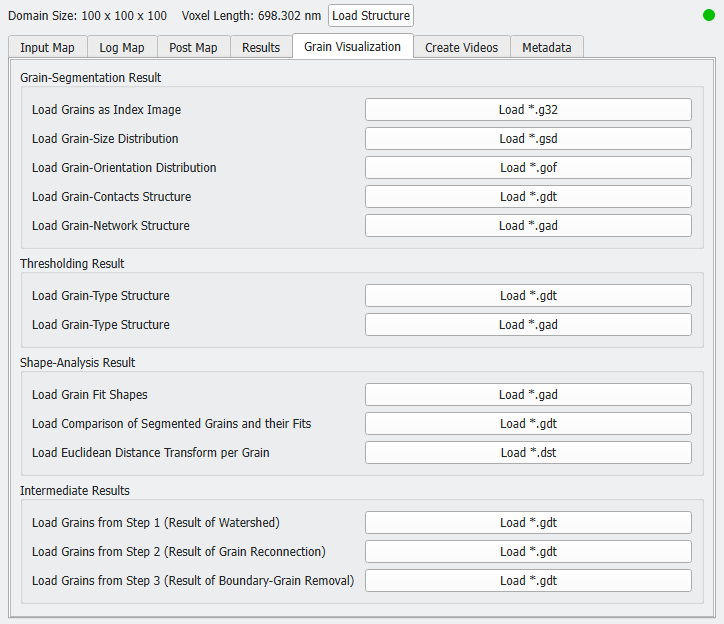
Task: Load Step 3 Boundary-Grain Removal result *.gdt
Action: [x=528, y=581]
